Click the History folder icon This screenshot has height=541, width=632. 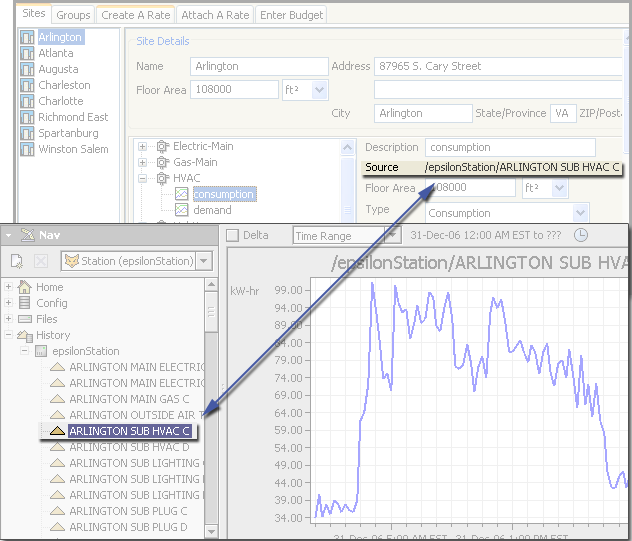(x=25, y=335)
